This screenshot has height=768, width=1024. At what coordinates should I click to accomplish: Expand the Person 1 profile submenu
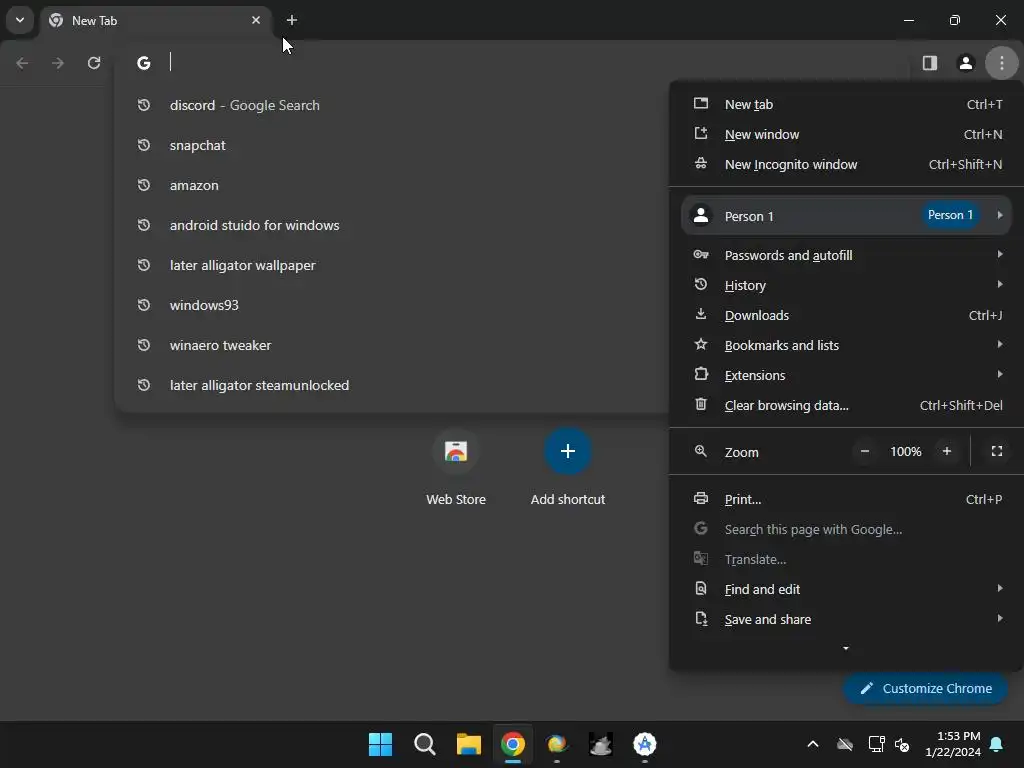tap(846, 216)
